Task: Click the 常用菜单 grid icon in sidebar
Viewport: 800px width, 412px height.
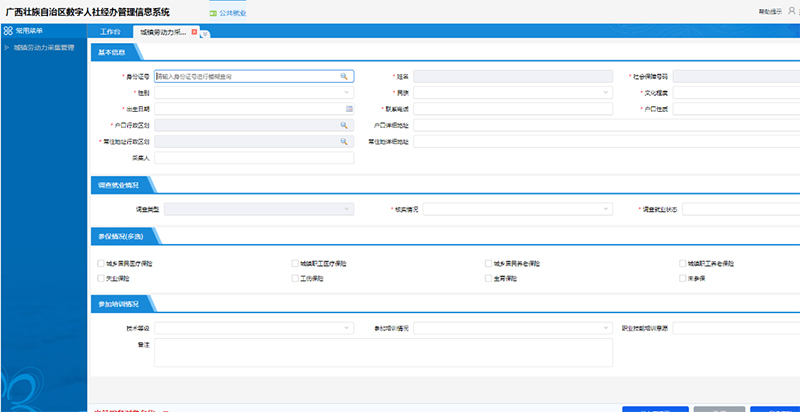Action: 8,31
